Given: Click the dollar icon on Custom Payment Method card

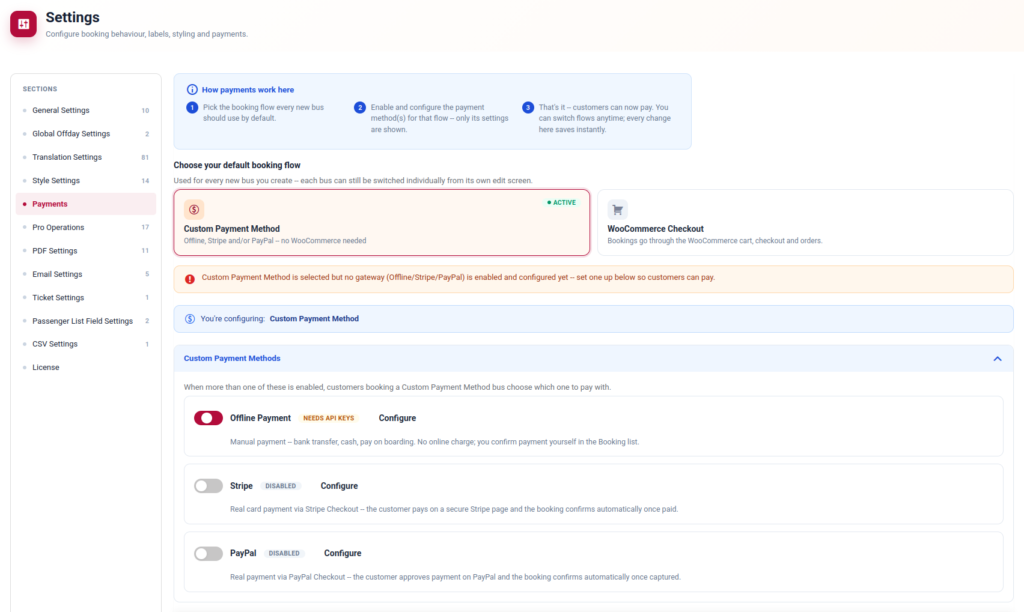Looking at the screenshot, I should (x=194, y=210).
